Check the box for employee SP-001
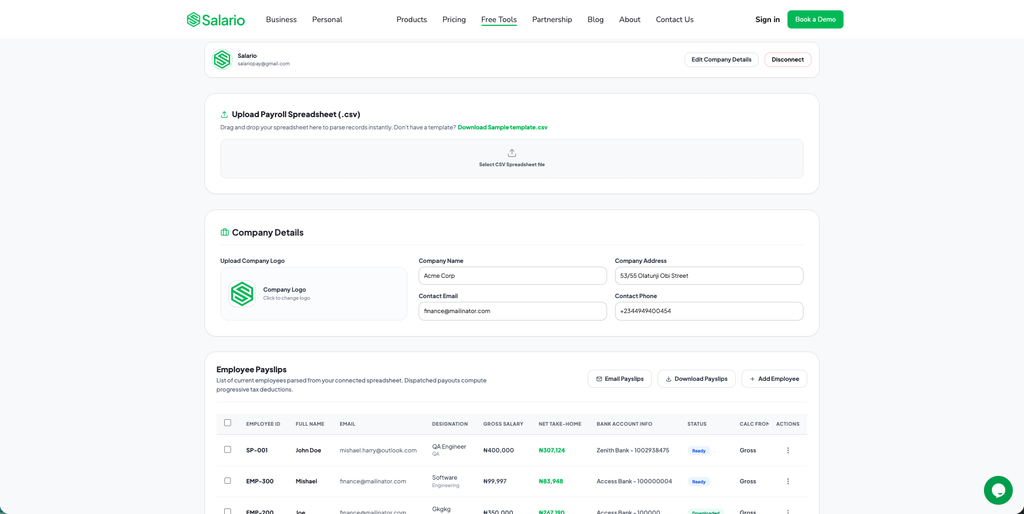Viewport: 1024px width, 514px height. (x=227, y=449)
